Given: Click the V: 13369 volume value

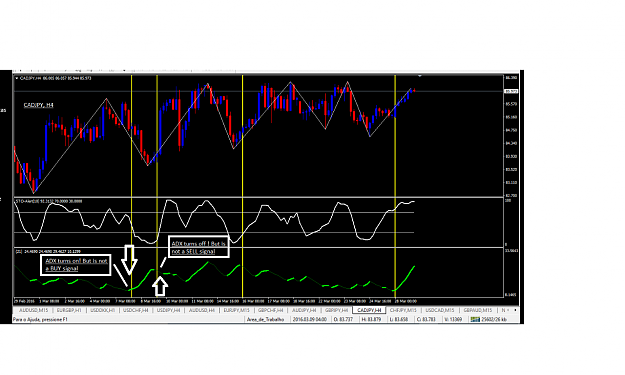Looking at the screenshot, I should (453, 319).
